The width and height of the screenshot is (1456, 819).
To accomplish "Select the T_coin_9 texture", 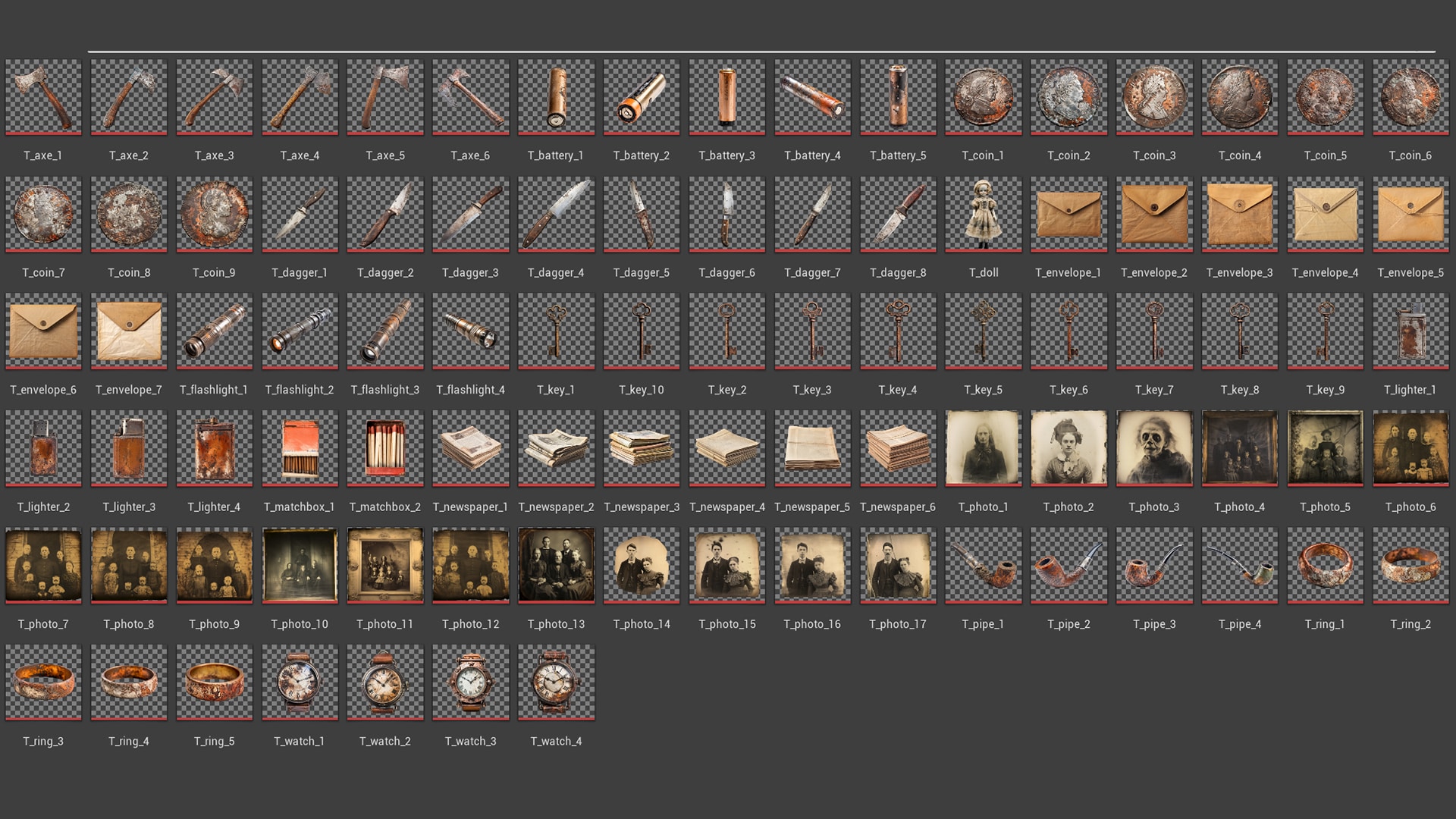I will coord(214,214).
